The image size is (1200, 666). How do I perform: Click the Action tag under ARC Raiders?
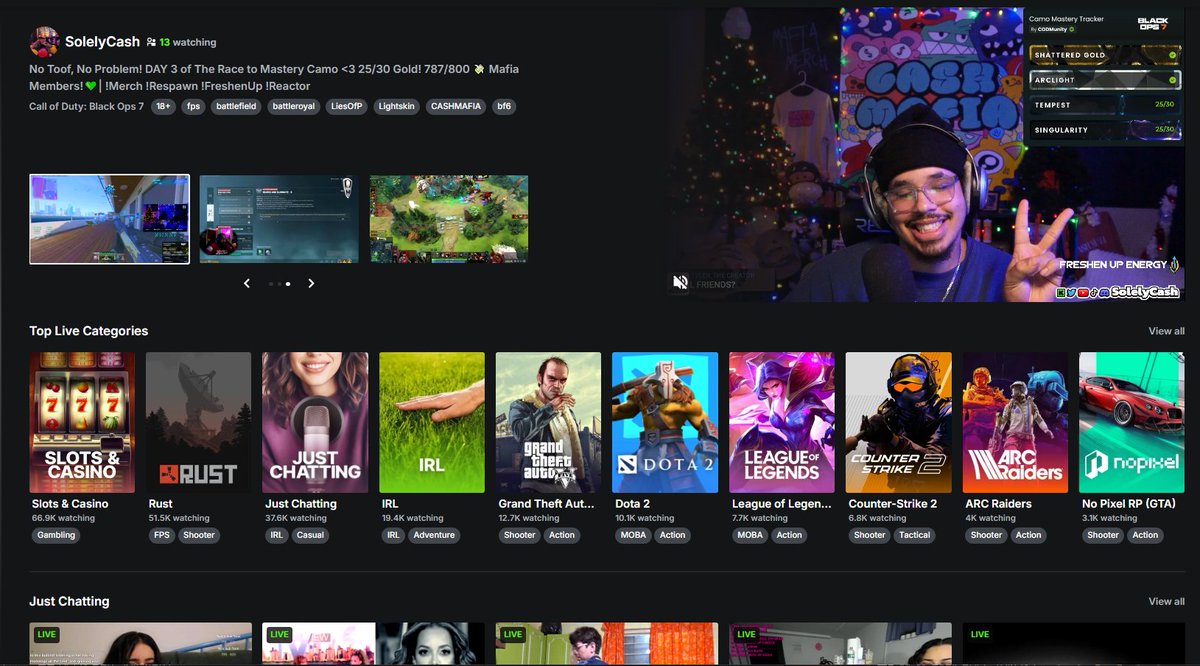click(x=1029, y=535)
